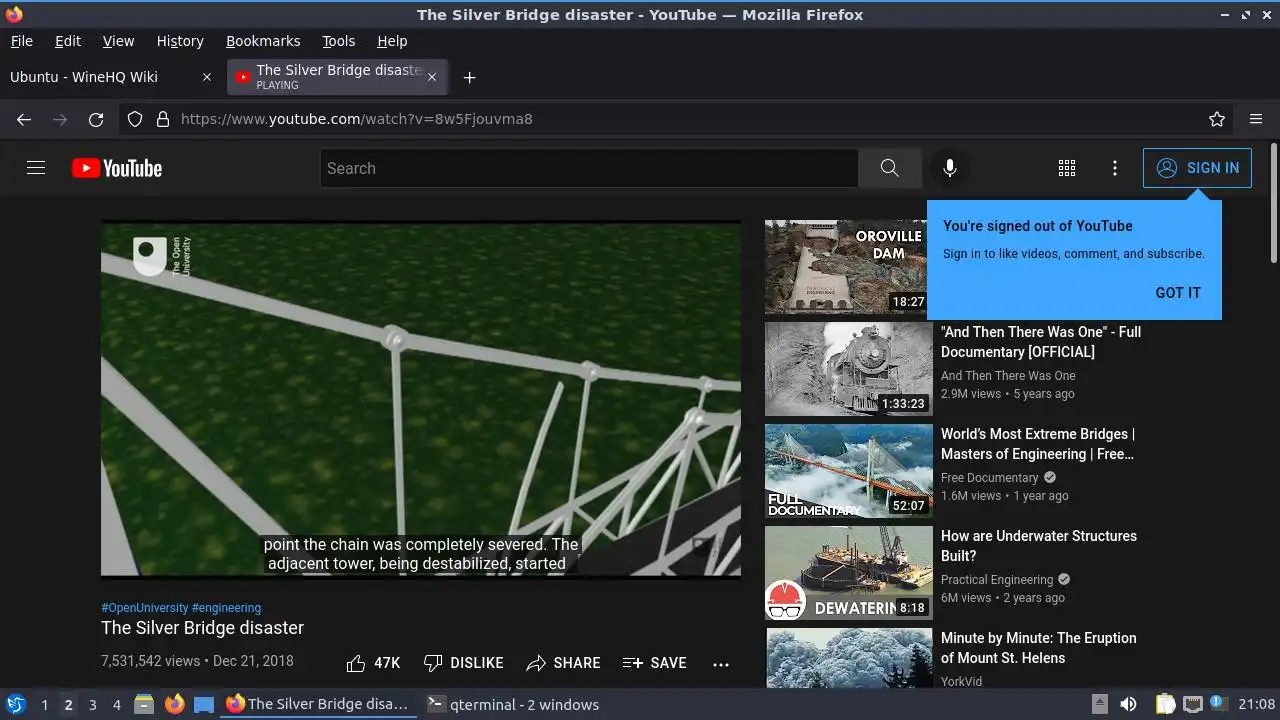
Task: Open Practical Engineering channel name
Action: coord(997,580)
